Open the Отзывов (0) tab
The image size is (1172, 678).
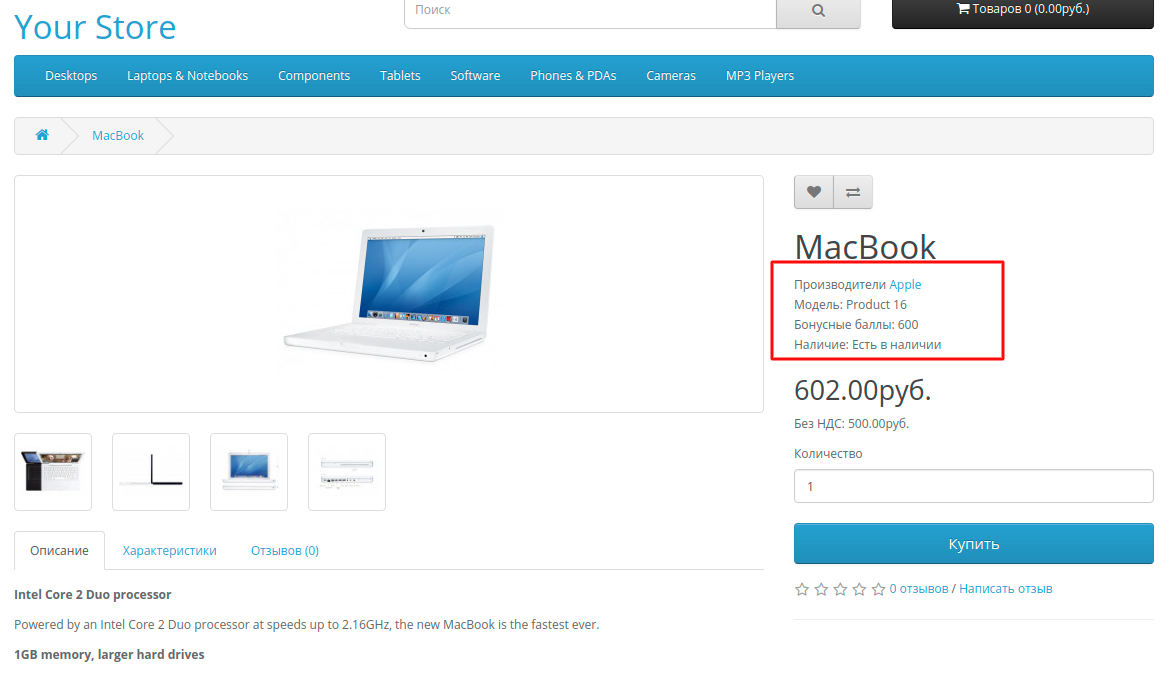pyautogui.click(x=284, y=550)
